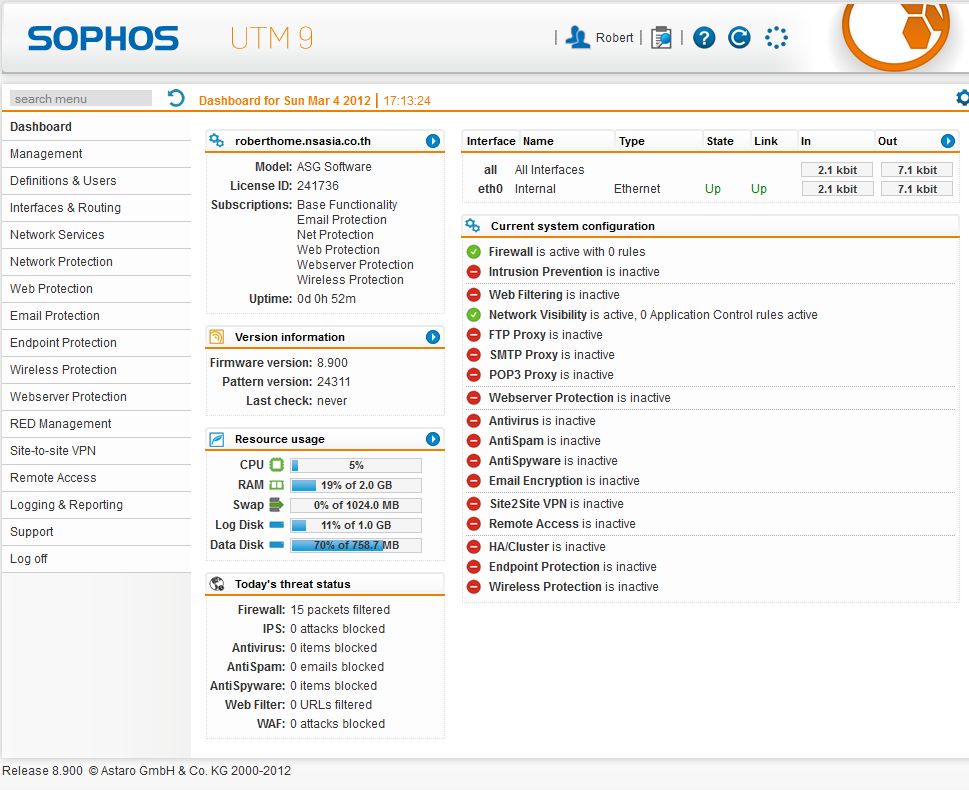Open Web Protection menu
The width and height of the screenshot is (969, 790).
coord(96,289)
